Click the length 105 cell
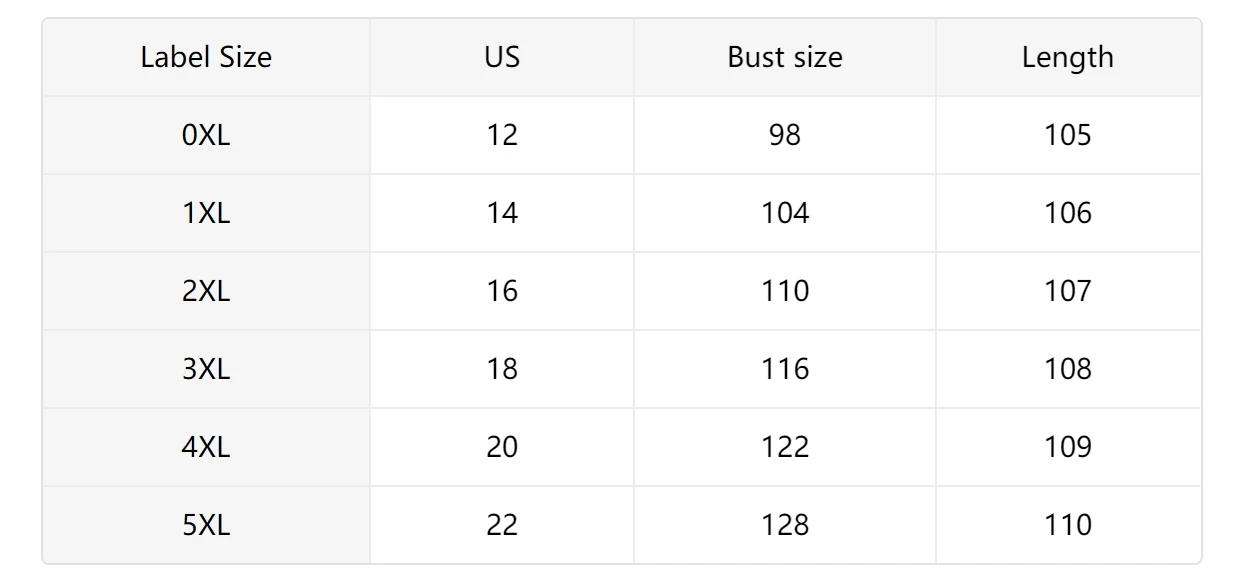The height and width of the screenshot is (584, 1238). pos(1068,135)
